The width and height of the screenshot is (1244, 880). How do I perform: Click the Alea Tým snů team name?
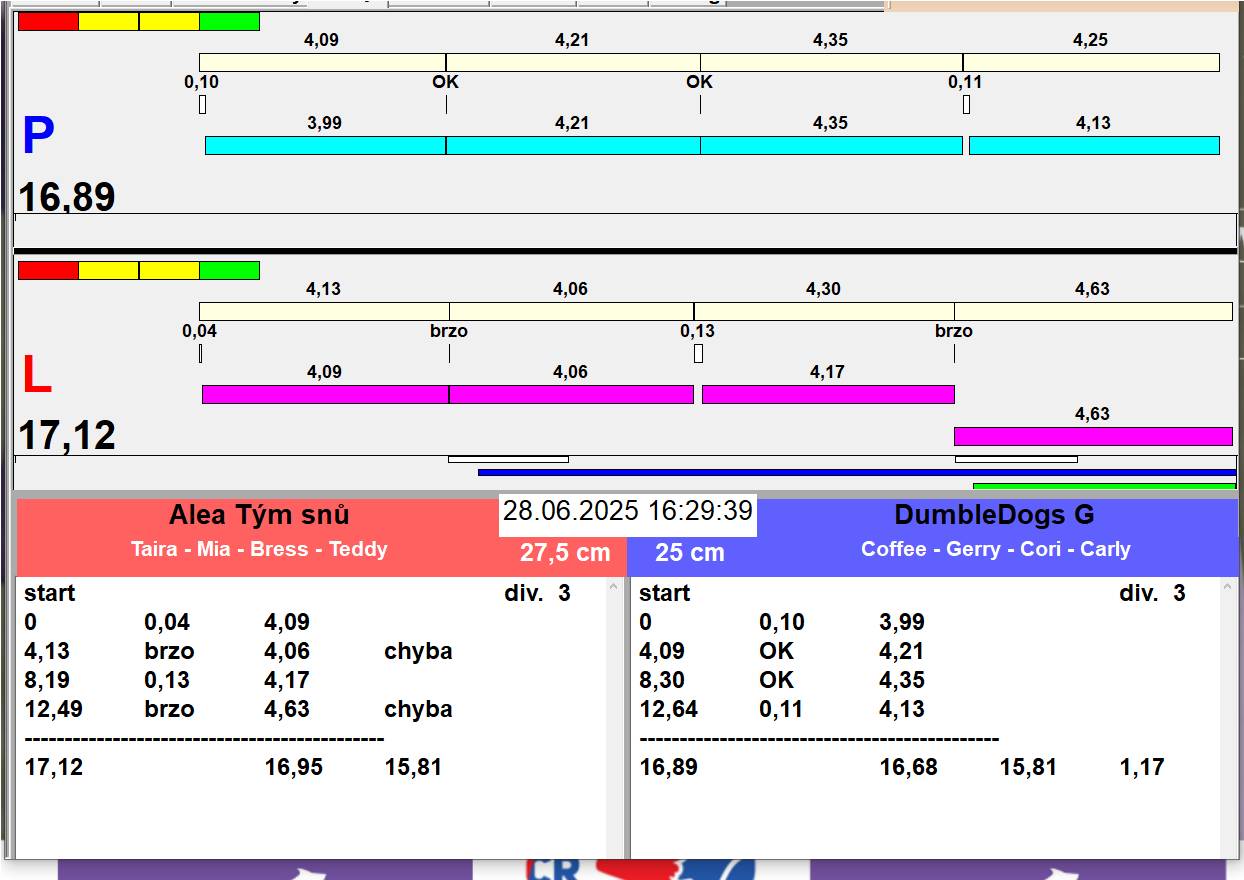pyautogui.click(x=259, y=515)
